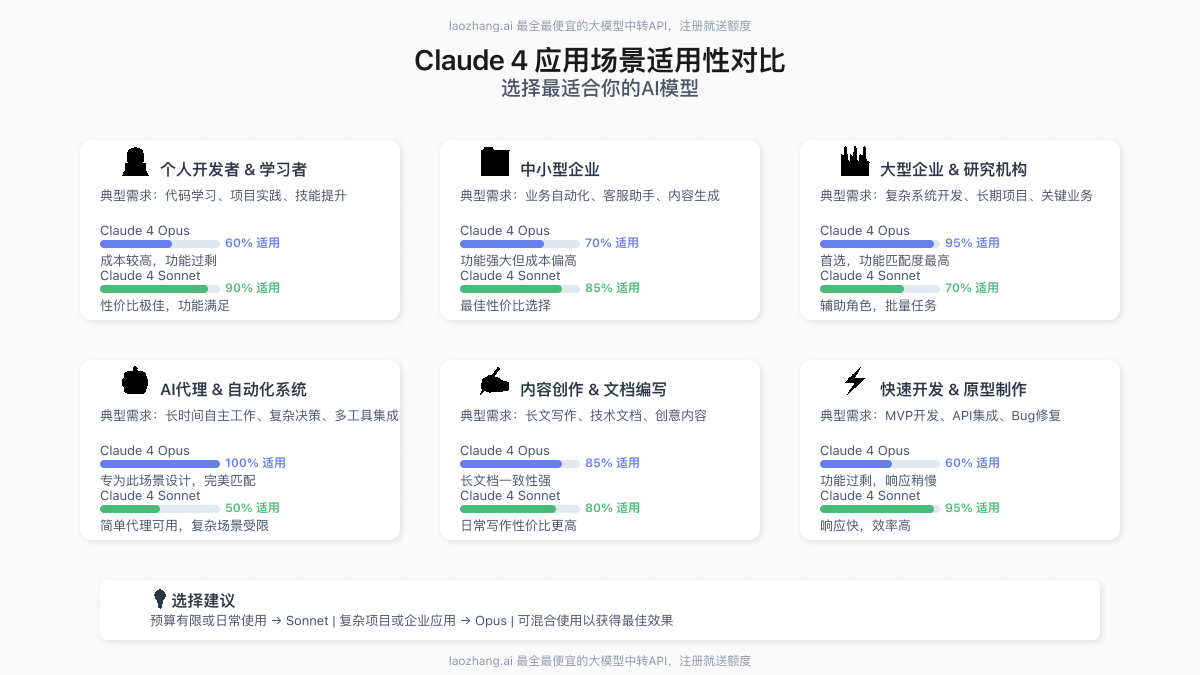The width and height of the screenshot is (1200, 675).
Task: Click the title Claude 4 应用场景适用性对比
Action: coord(600,61)
